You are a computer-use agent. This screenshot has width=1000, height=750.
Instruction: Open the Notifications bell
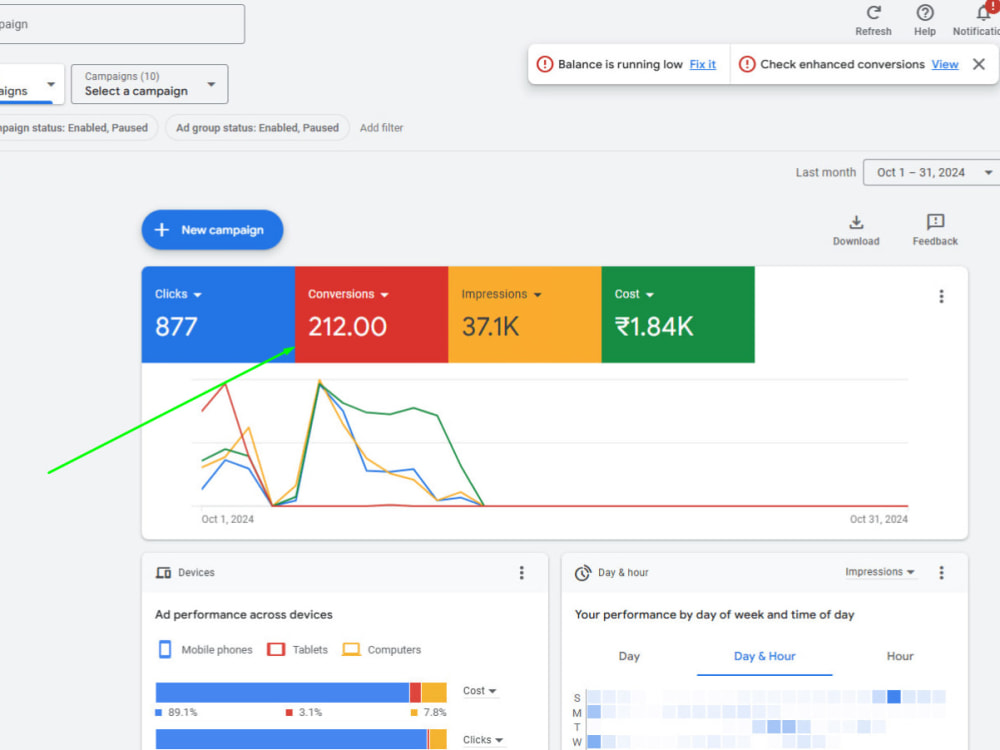pyautogui.click(x=983, y=13)
